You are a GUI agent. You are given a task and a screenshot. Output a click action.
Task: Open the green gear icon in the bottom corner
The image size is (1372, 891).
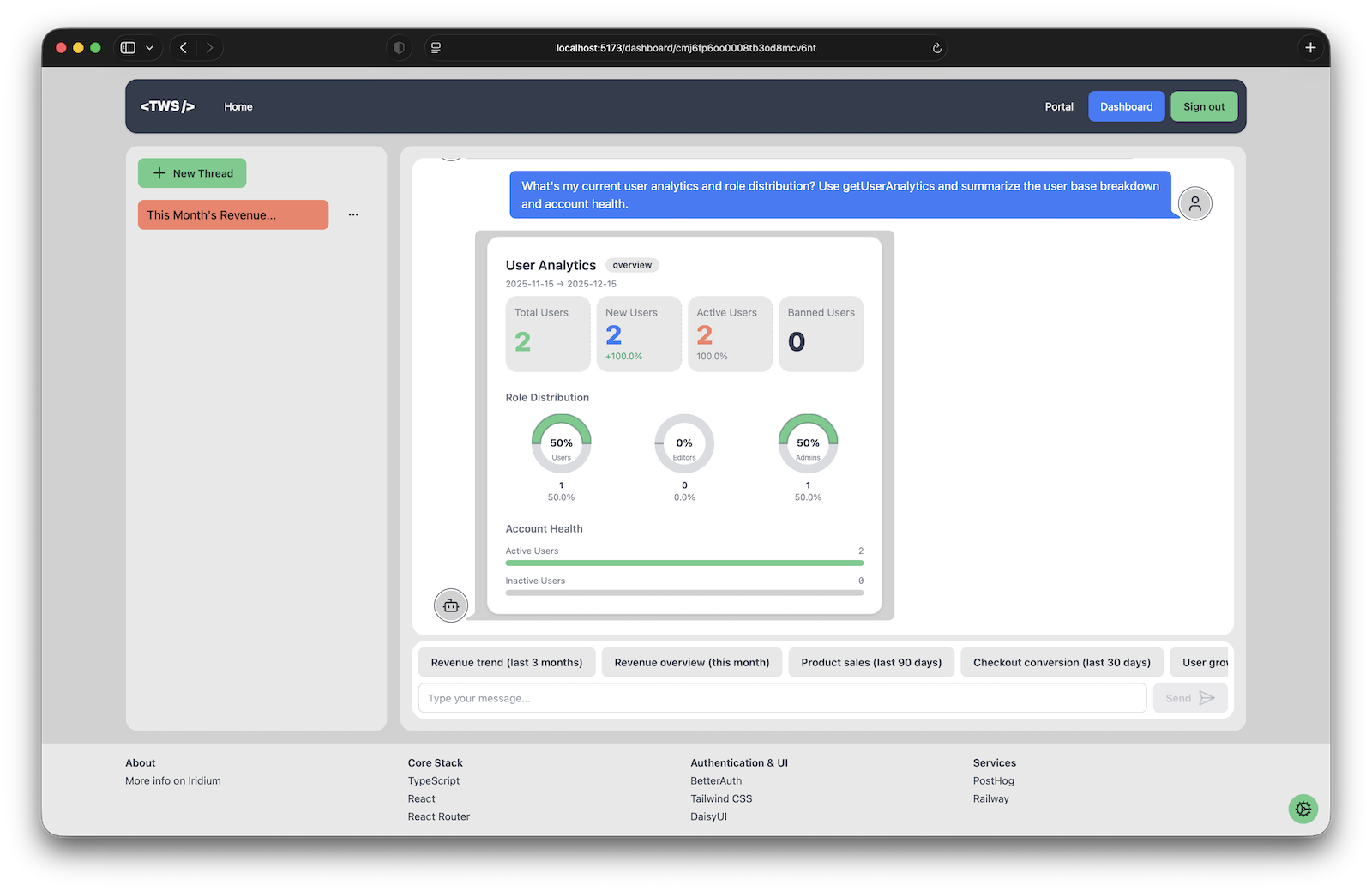pos(1303,808)
